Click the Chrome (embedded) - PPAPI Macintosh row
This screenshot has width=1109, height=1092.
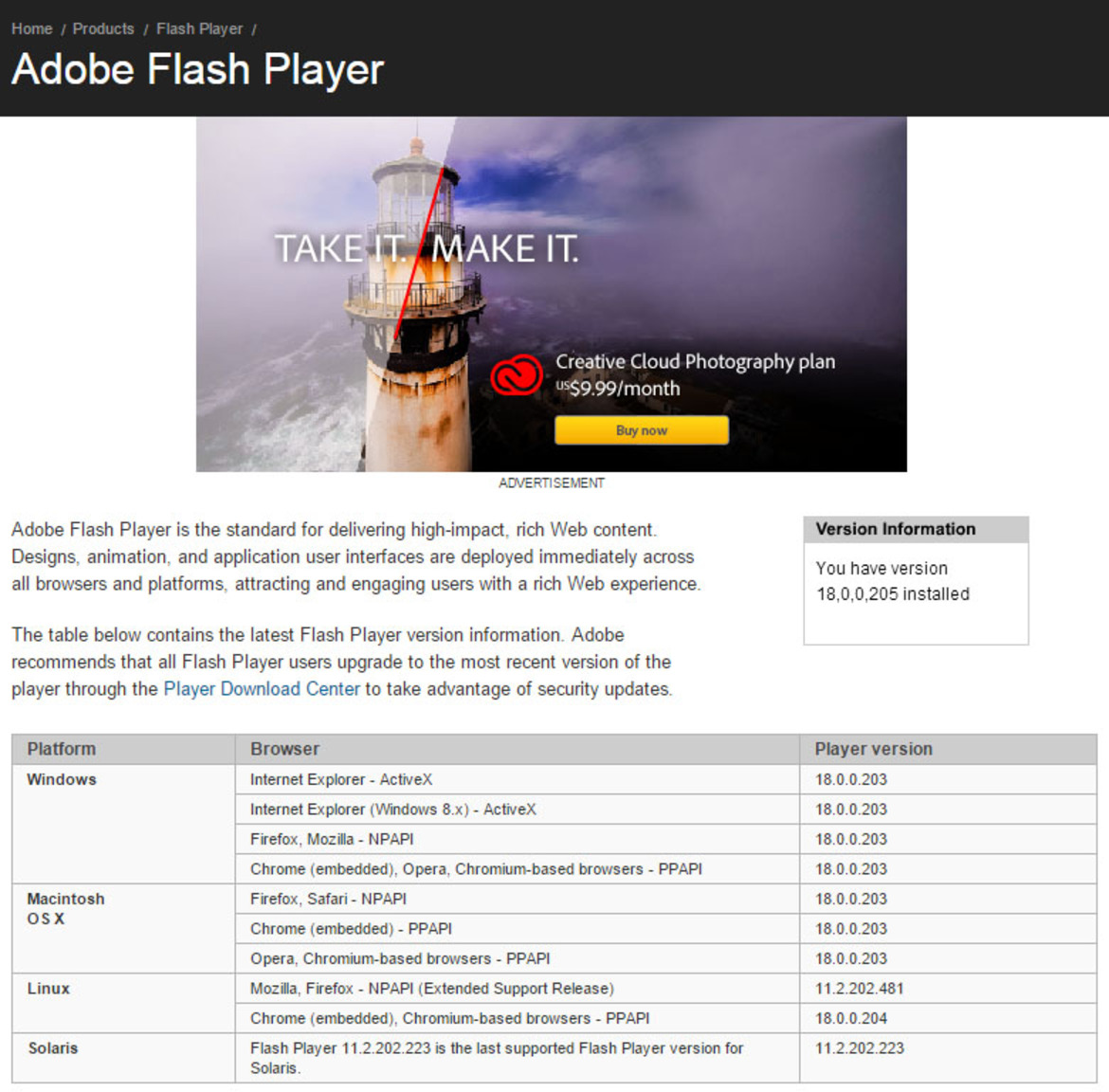click(517, 929)
